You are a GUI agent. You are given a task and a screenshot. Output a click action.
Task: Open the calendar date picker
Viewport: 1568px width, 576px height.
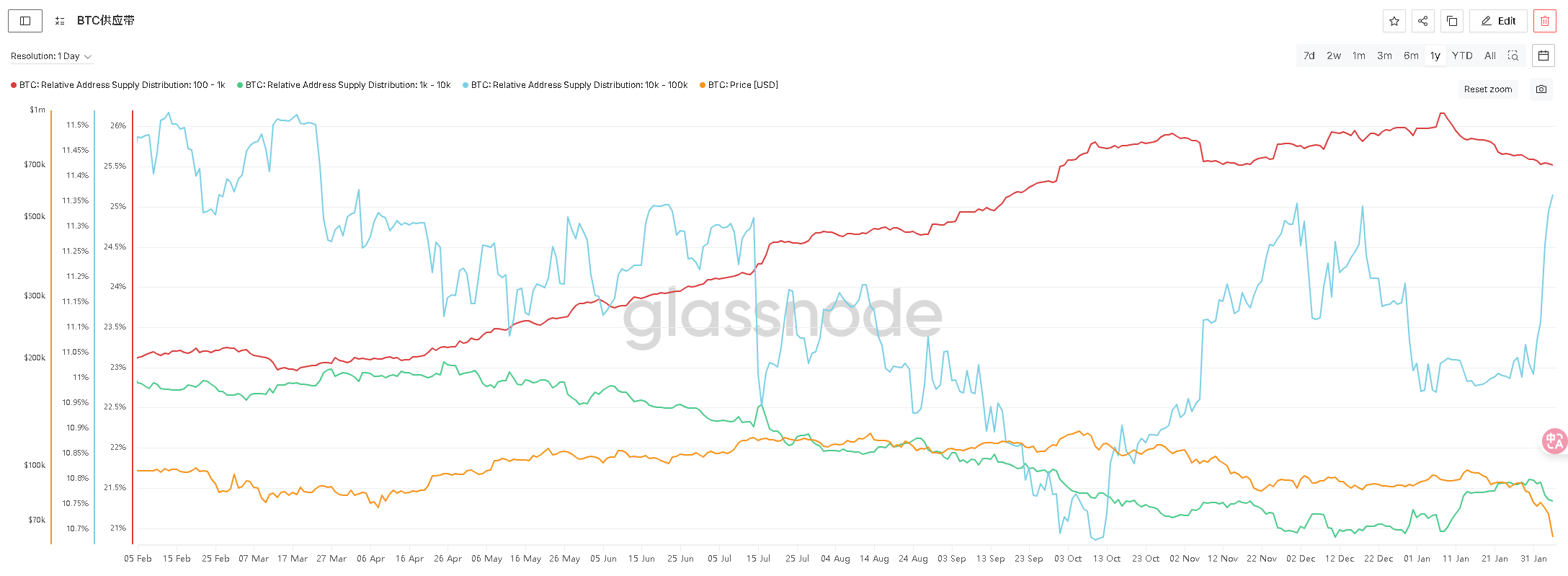pos(1543,56)
